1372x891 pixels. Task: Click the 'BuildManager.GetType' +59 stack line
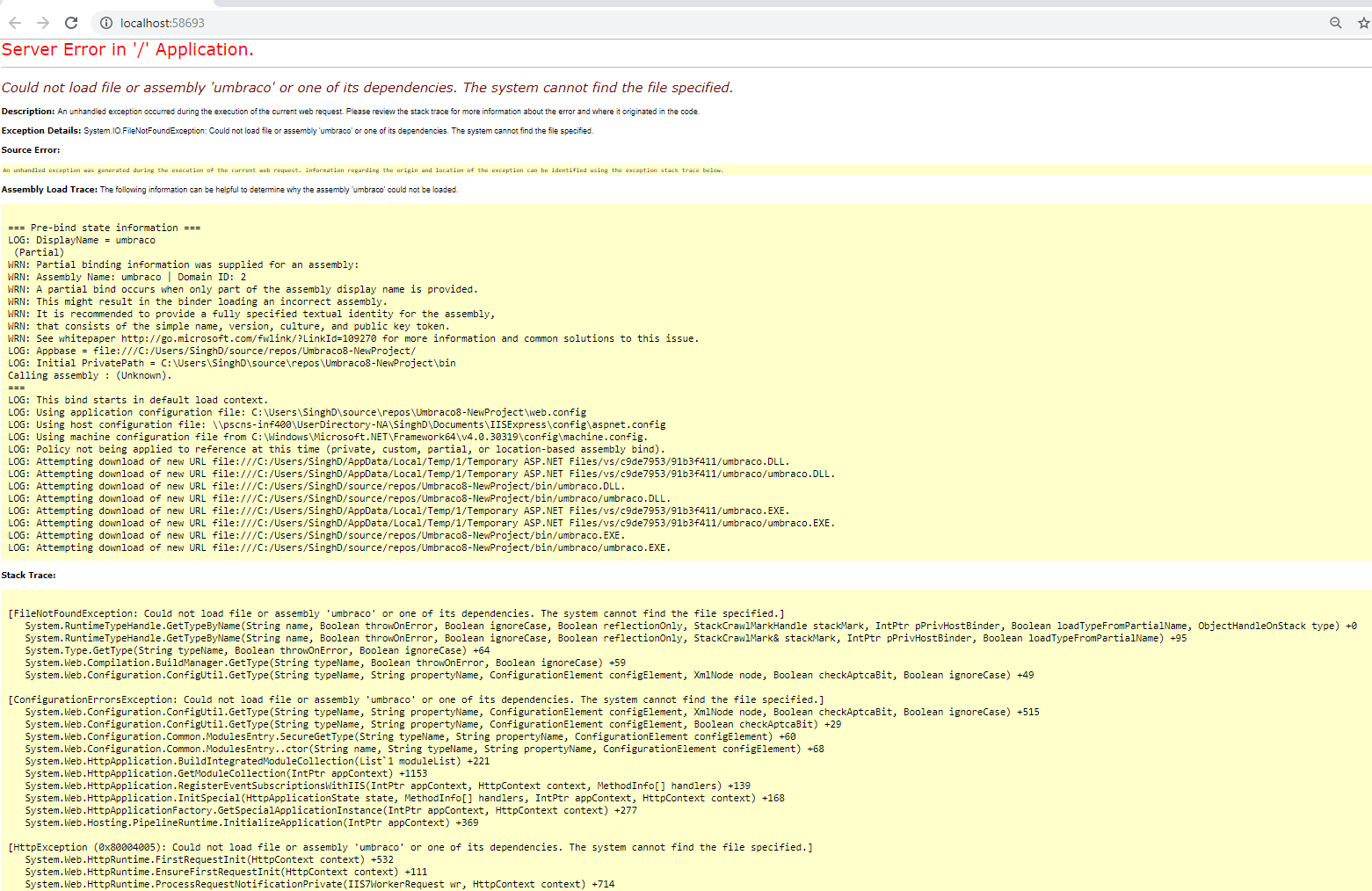(x=325, y=663)
